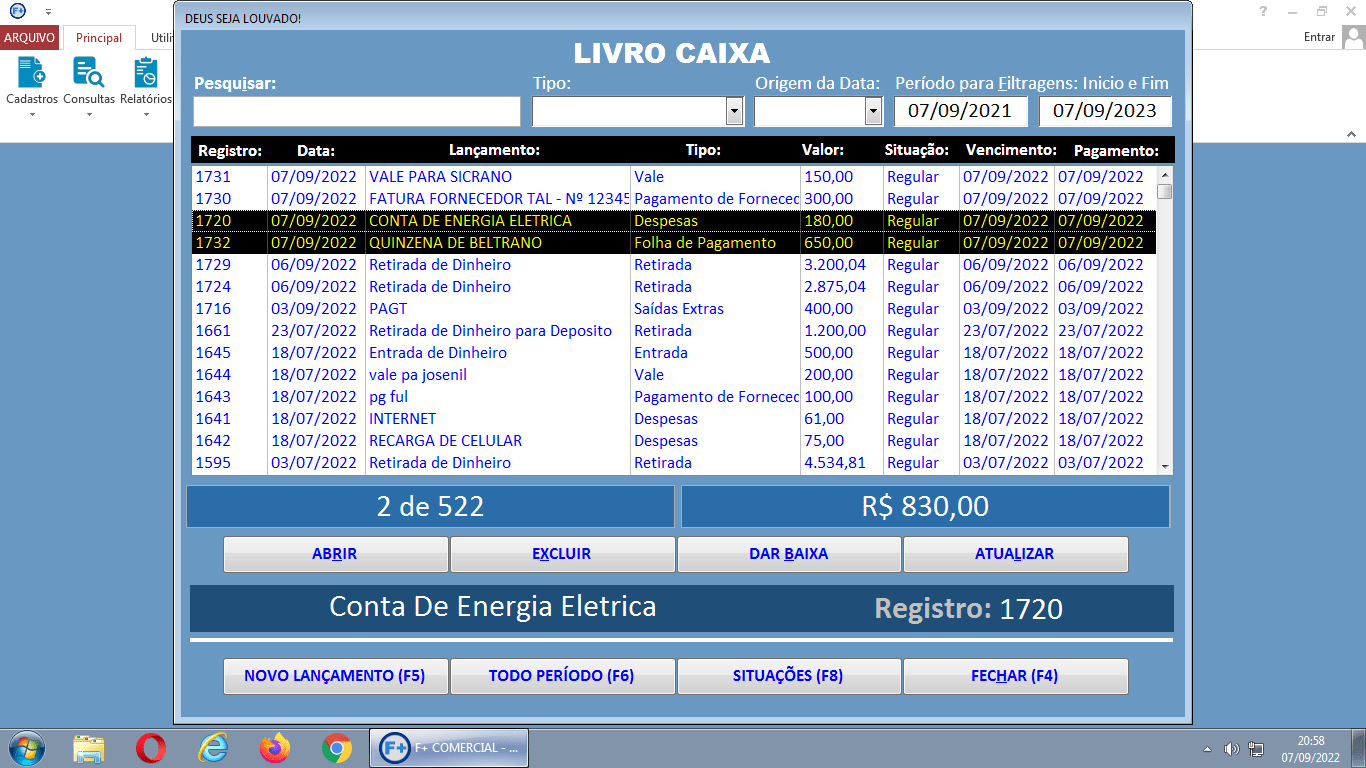Switch to the ARQUIVO tab
The height and width of the screenshot is (768, 1366).
[x=30, y=36]
